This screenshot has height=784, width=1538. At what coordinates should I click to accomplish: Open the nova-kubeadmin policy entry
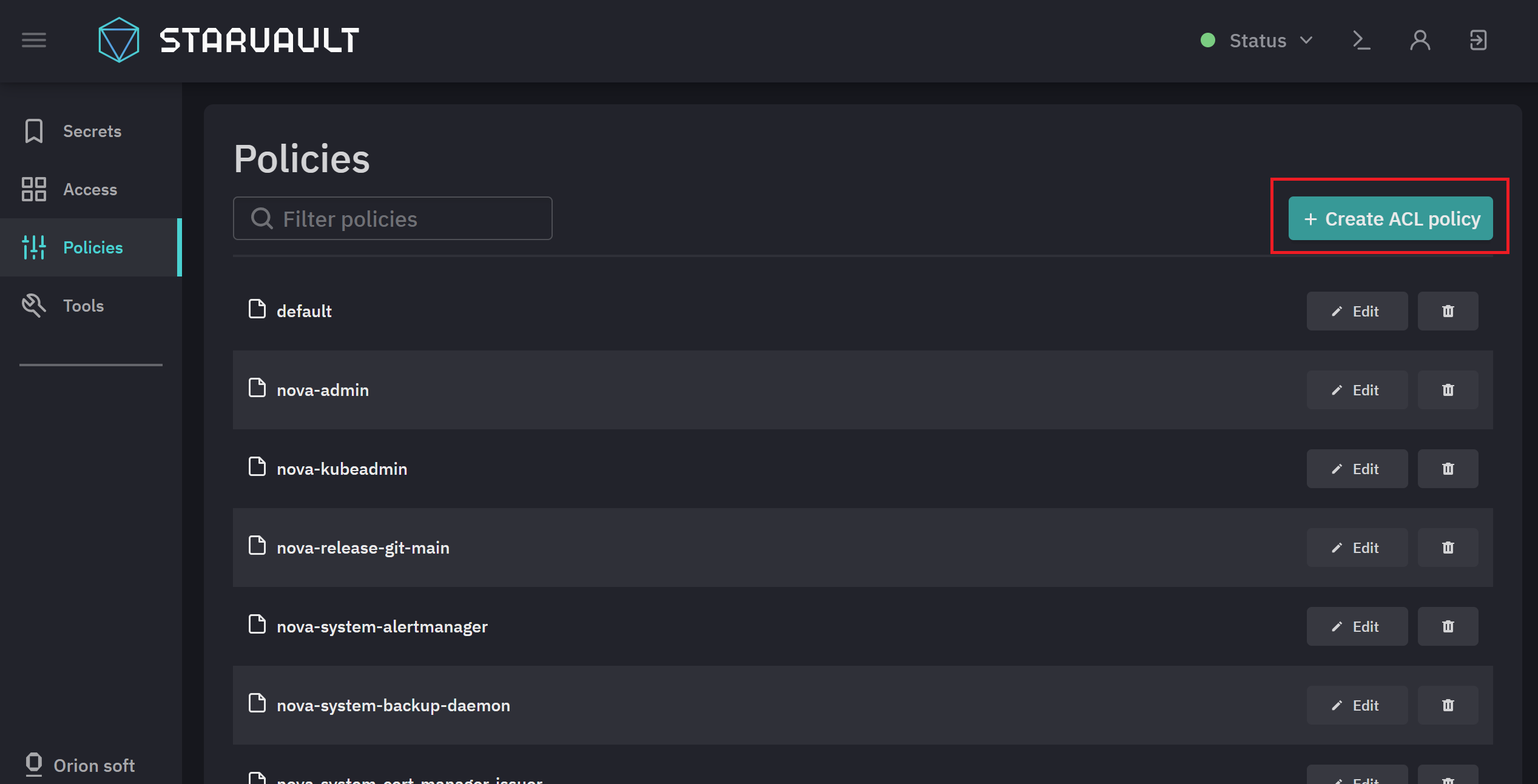pyautogui.click(x=342, y=469)
